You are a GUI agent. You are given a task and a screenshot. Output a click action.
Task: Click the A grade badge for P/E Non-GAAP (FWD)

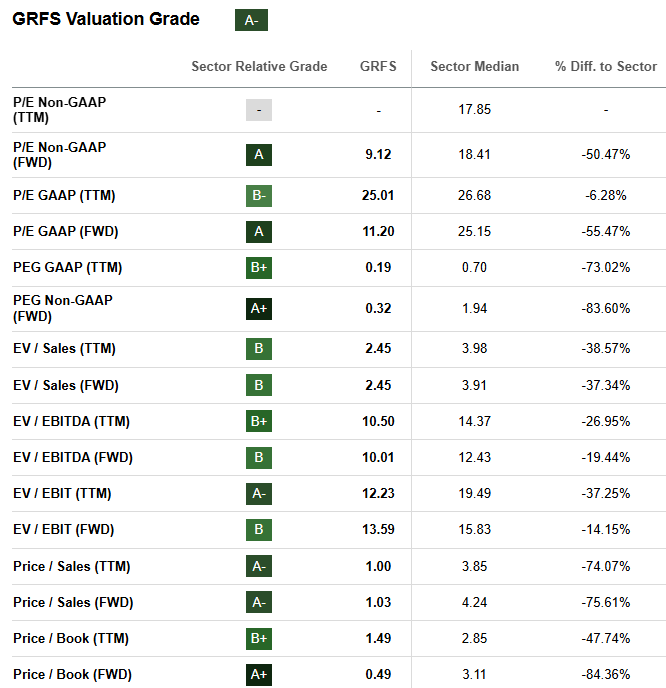(259, 155)
